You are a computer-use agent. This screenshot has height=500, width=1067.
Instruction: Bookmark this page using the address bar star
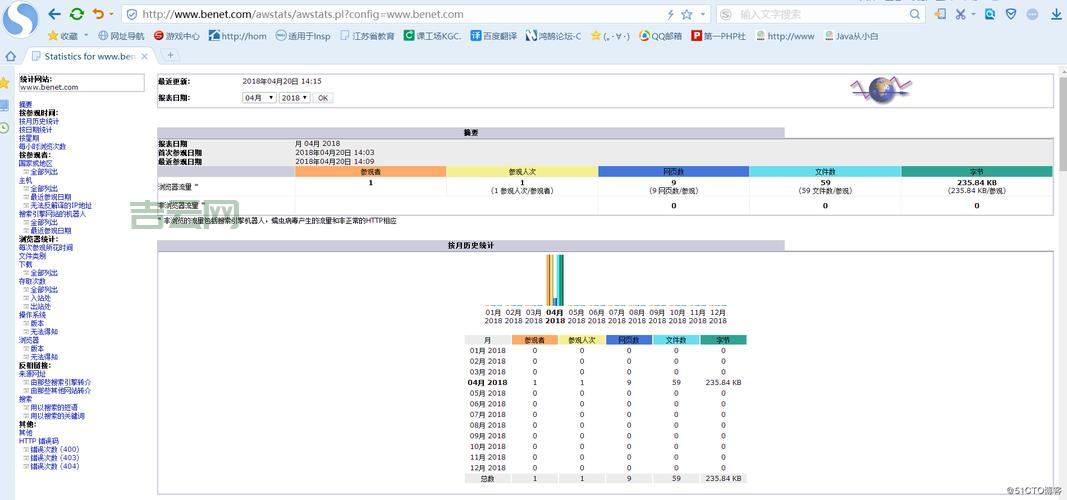coord(686,15)
